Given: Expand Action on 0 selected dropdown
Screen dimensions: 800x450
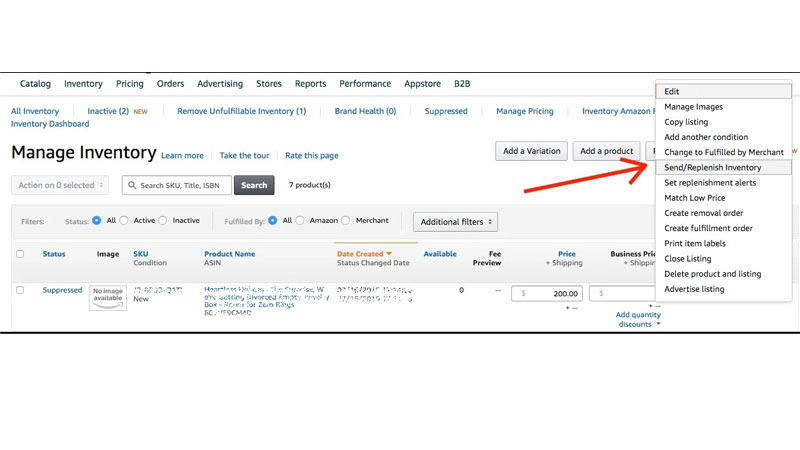Looking at the screenshot, I should (x=60, y=185).
